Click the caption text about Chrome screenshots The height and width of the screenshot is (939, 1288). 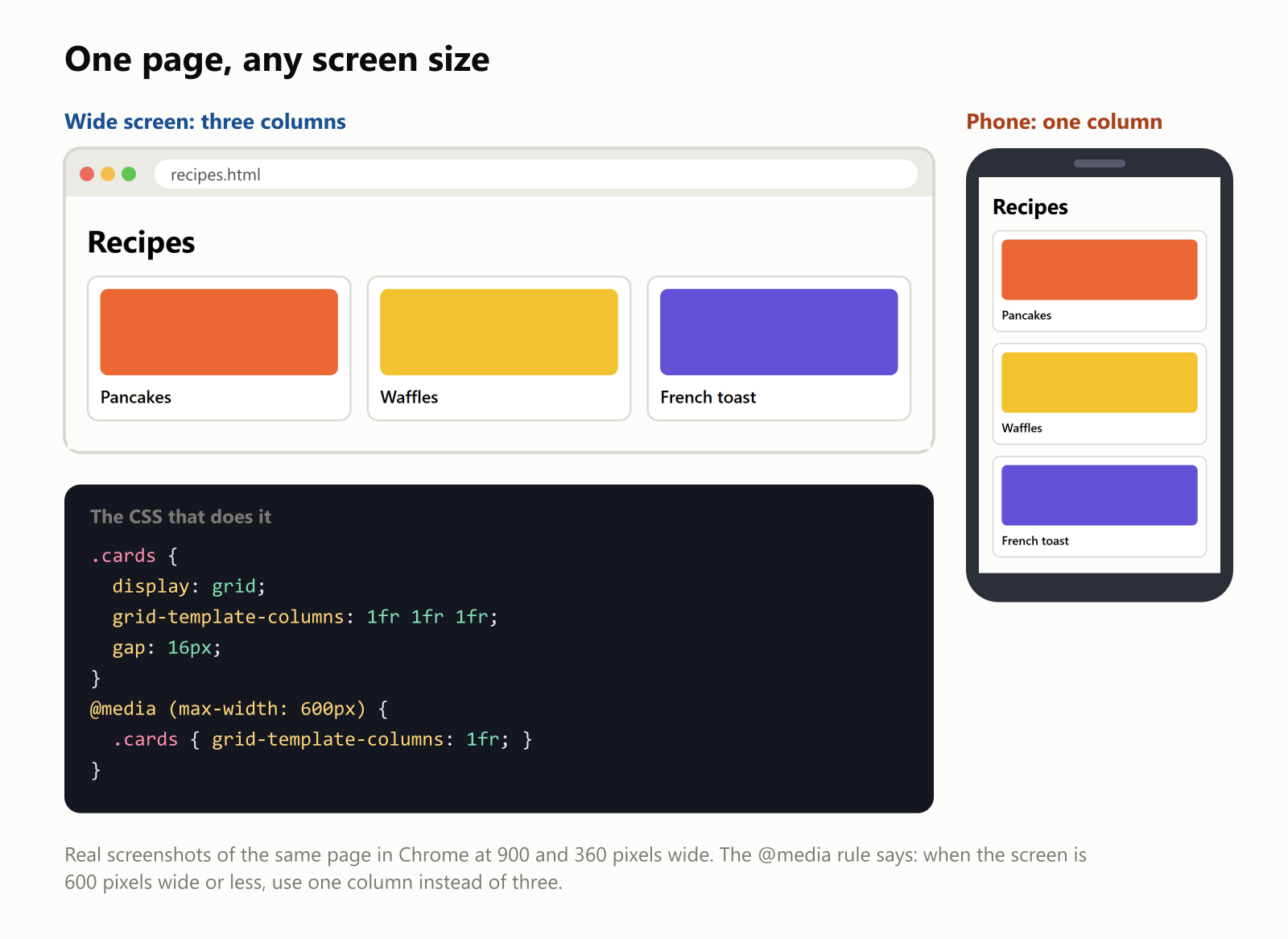click(576, 868)
